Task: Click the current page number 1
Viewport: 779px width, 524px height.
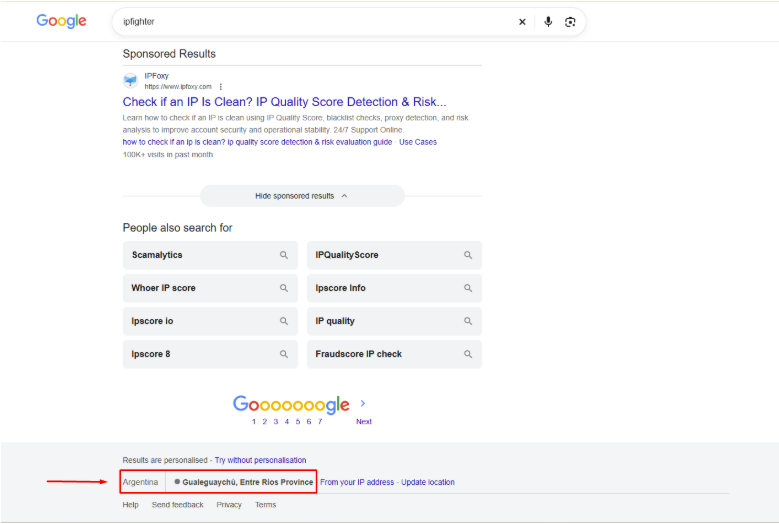Action: click(x=254, y=422)
